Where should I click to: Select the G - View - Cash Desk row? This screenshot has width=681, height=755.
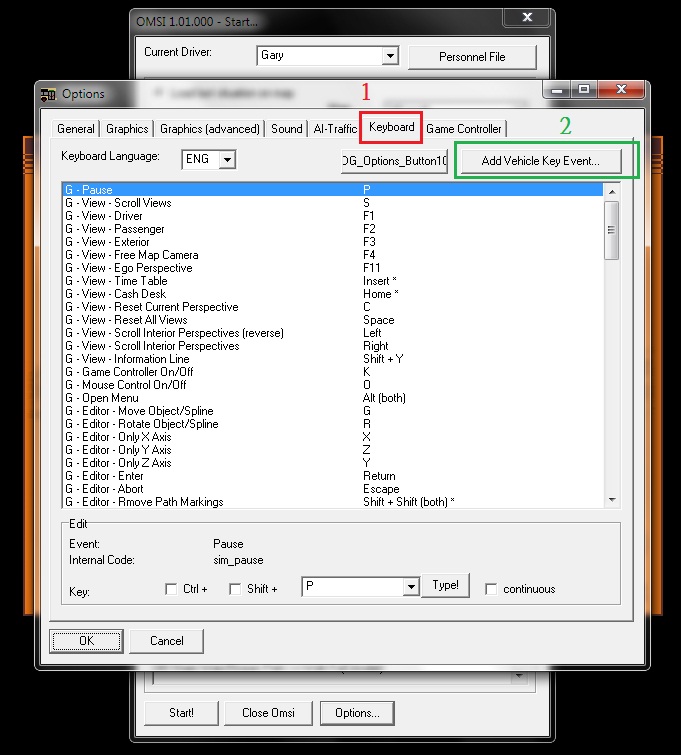[333, 294]
